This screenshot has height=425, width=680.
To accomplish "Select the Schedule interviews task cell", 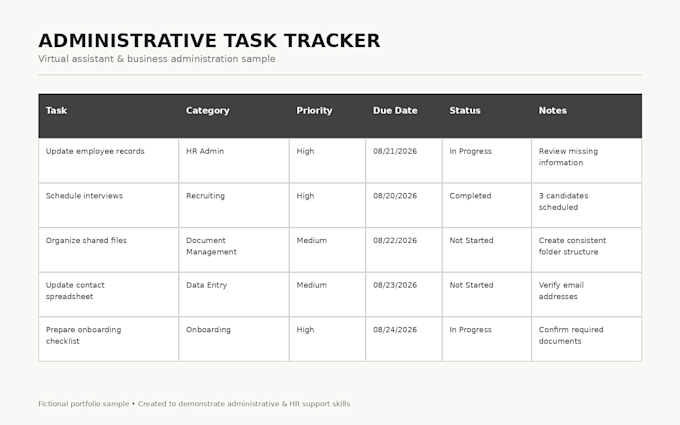I will [x=108, y=205].
